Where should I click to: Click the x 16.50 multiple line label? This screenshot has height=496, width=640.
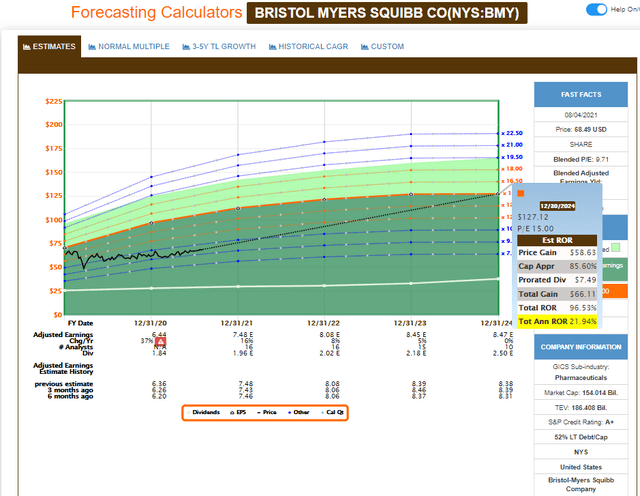coord(512,181)
